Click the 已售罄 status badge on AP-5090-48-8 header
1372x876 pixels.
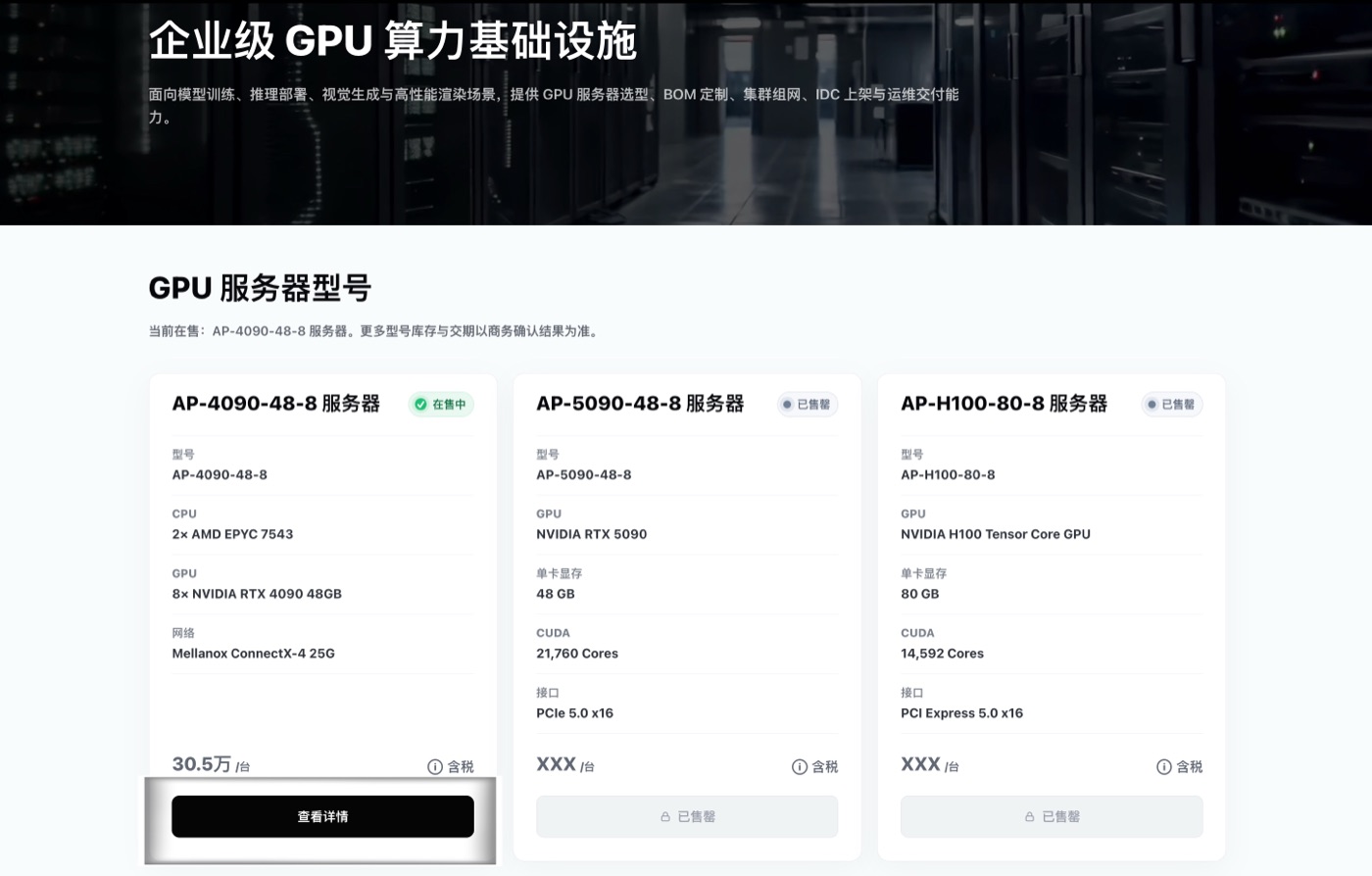tap(808, 404)
